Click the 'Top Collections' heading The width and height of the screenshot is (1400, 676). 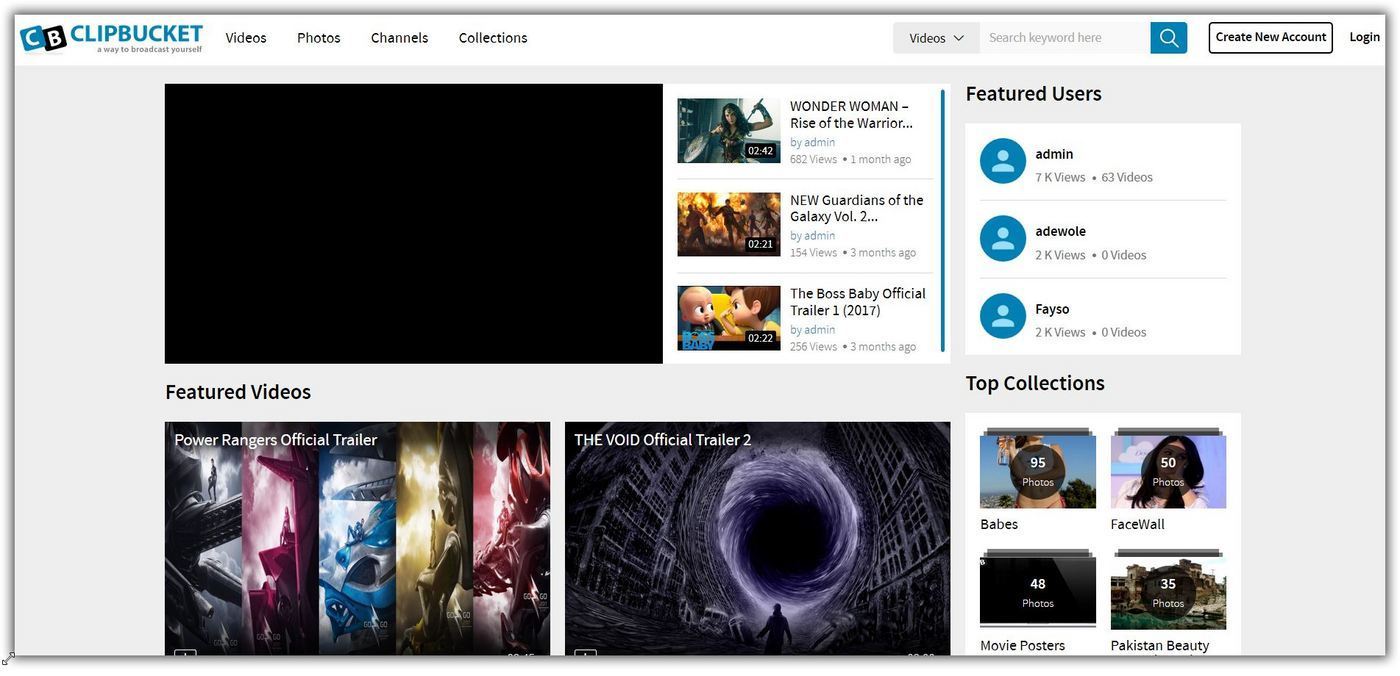point(1035,383)
